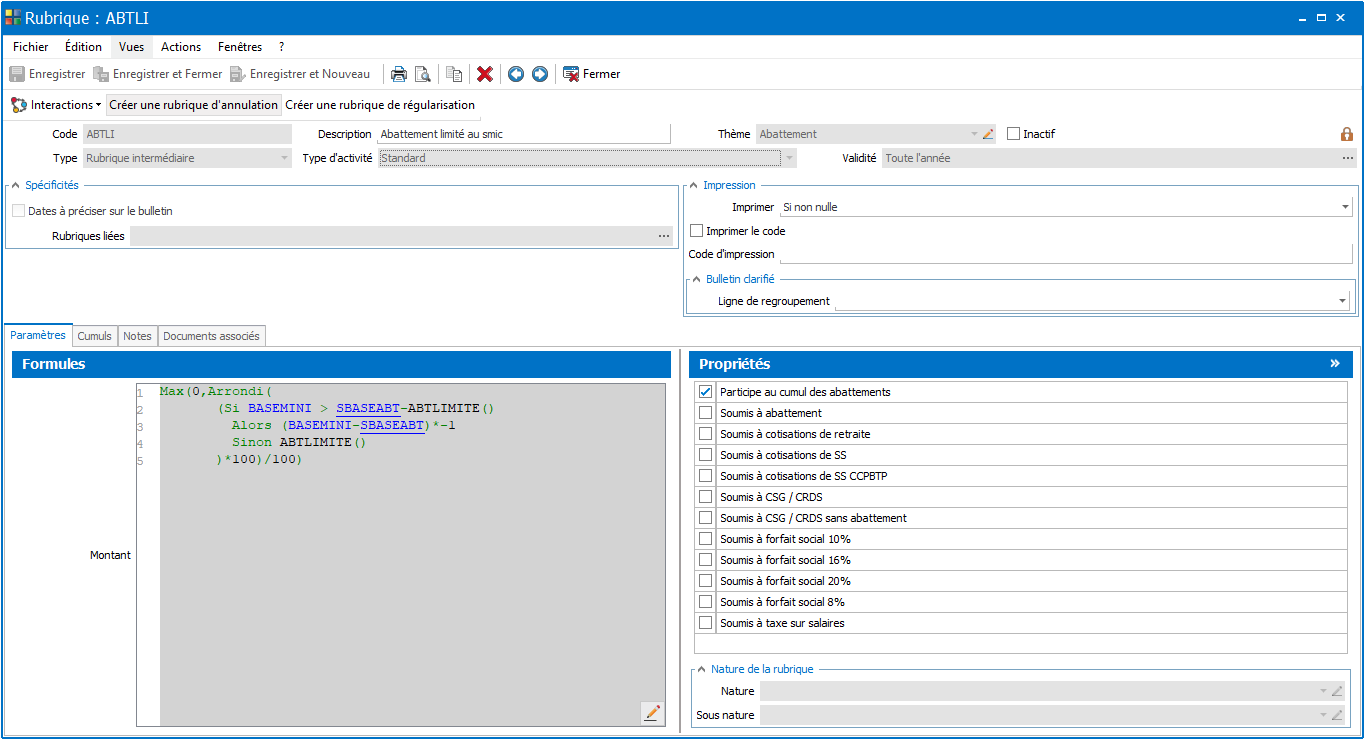Select the Paramètres tab
1365x740 pixels.
point(38,335)
